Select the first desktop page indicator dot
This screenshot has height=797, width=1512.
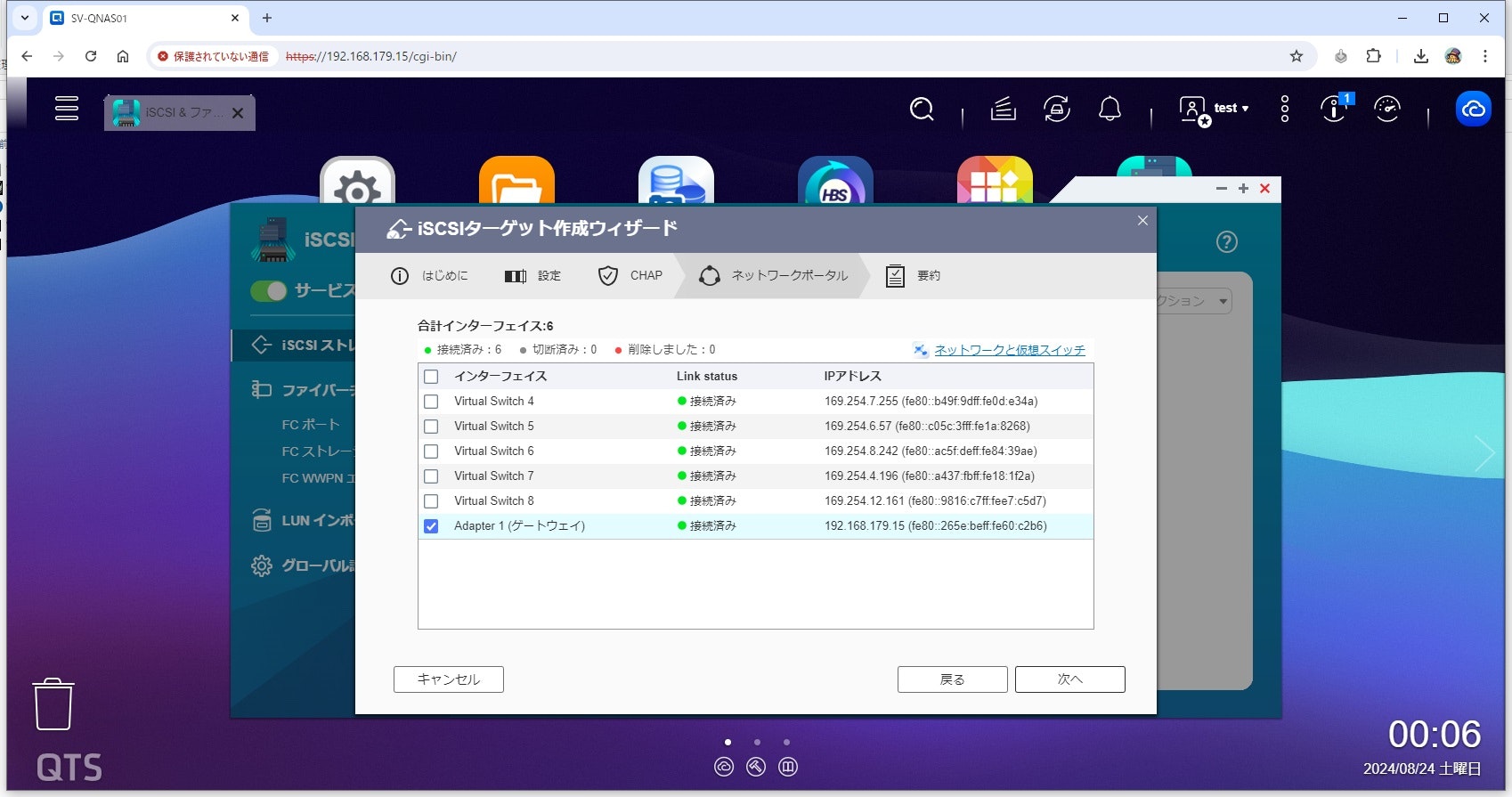(728, 742)
